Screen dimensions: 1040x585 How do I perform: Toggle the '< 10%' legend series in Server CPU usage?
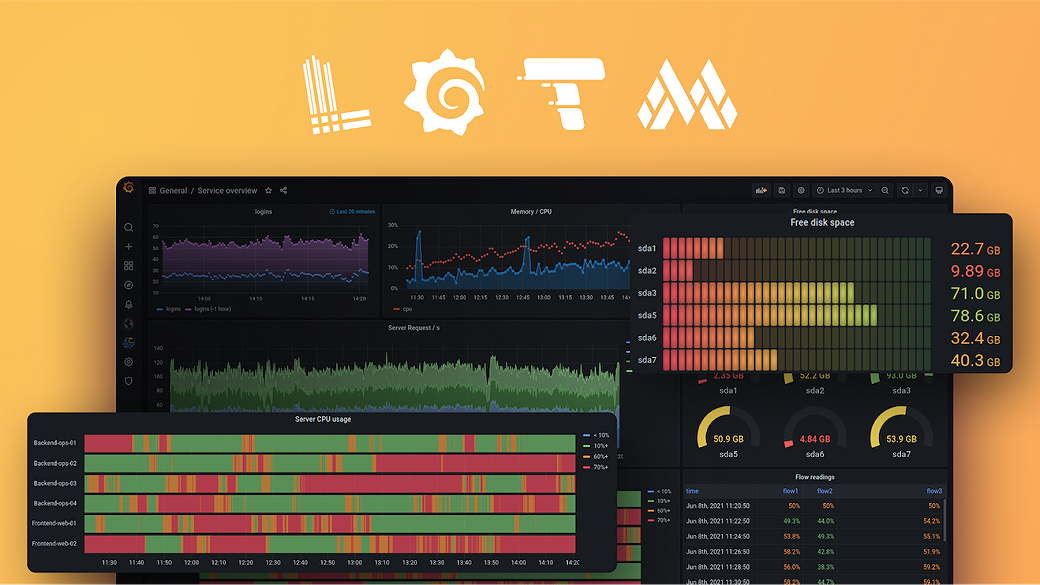[x=600, y=436]
